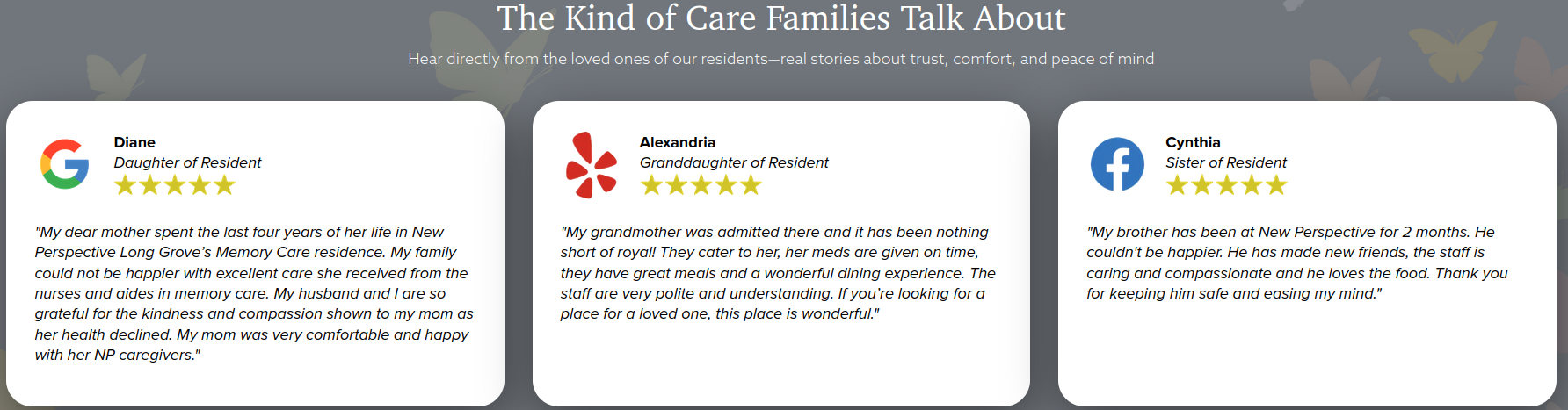Image resolution: width=1568 pixels, height=410 pixels.
Task: Click the first star in Diane's rating
Action: (x=126, y=185)
